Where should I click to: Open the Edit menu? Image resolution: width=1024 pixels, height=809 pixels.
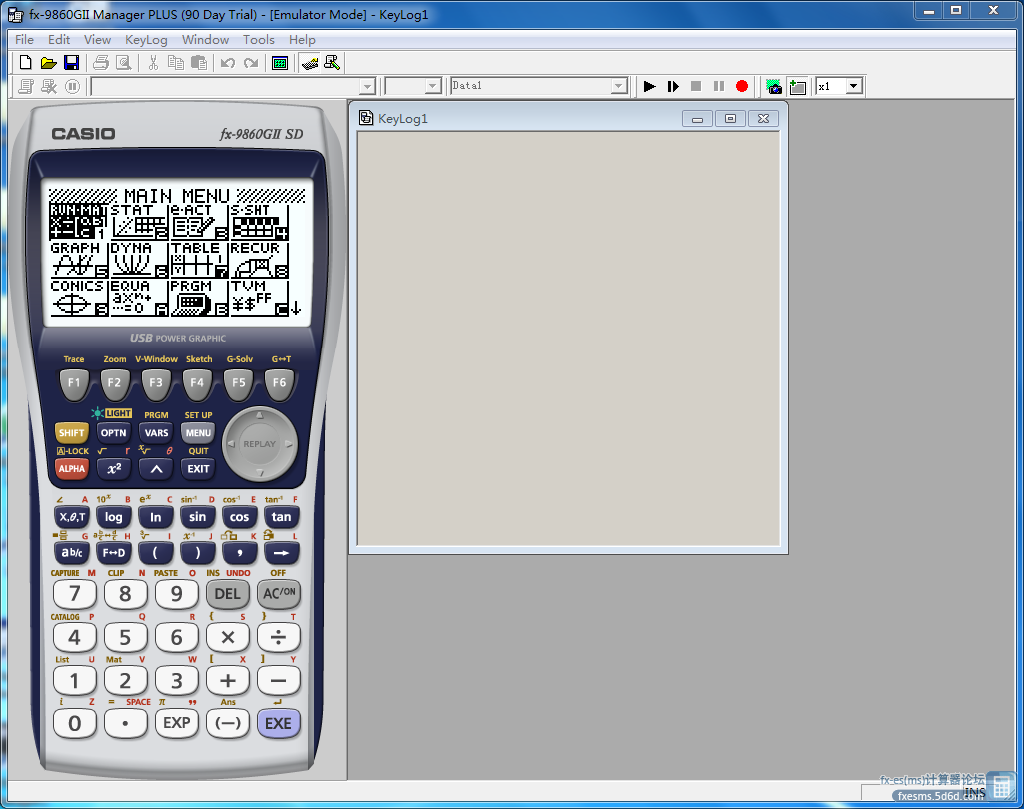click(x=59, y=40)
